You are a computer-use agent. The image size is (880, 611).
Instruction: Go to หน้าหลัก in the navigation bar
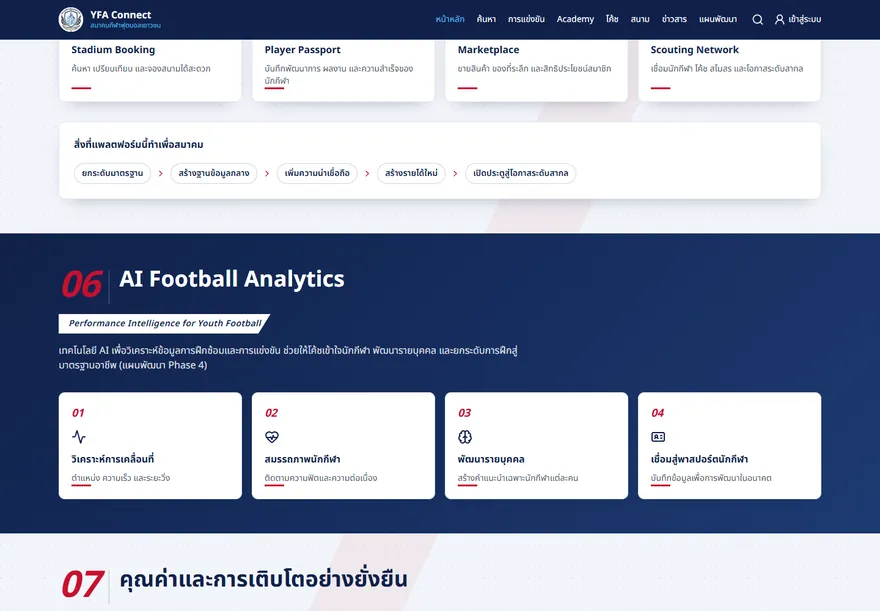click(450, 19)
